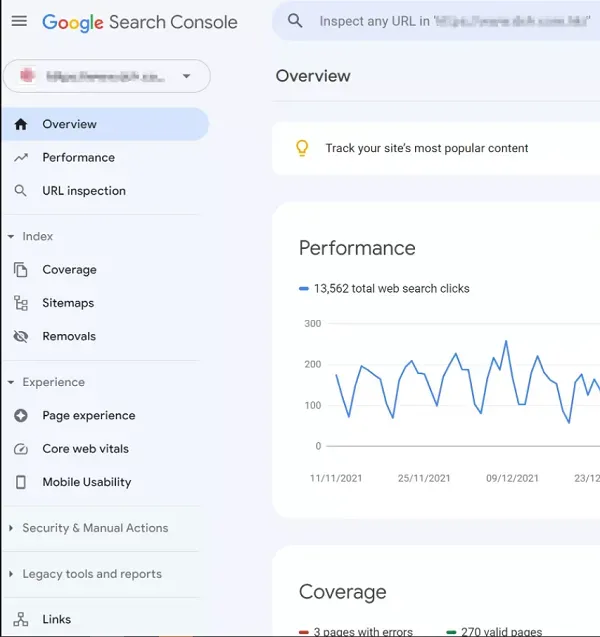Open Removals from sidebar
The height and width of the screenshot is (637, 600).
pyautogui.click(x=69, y=336)
